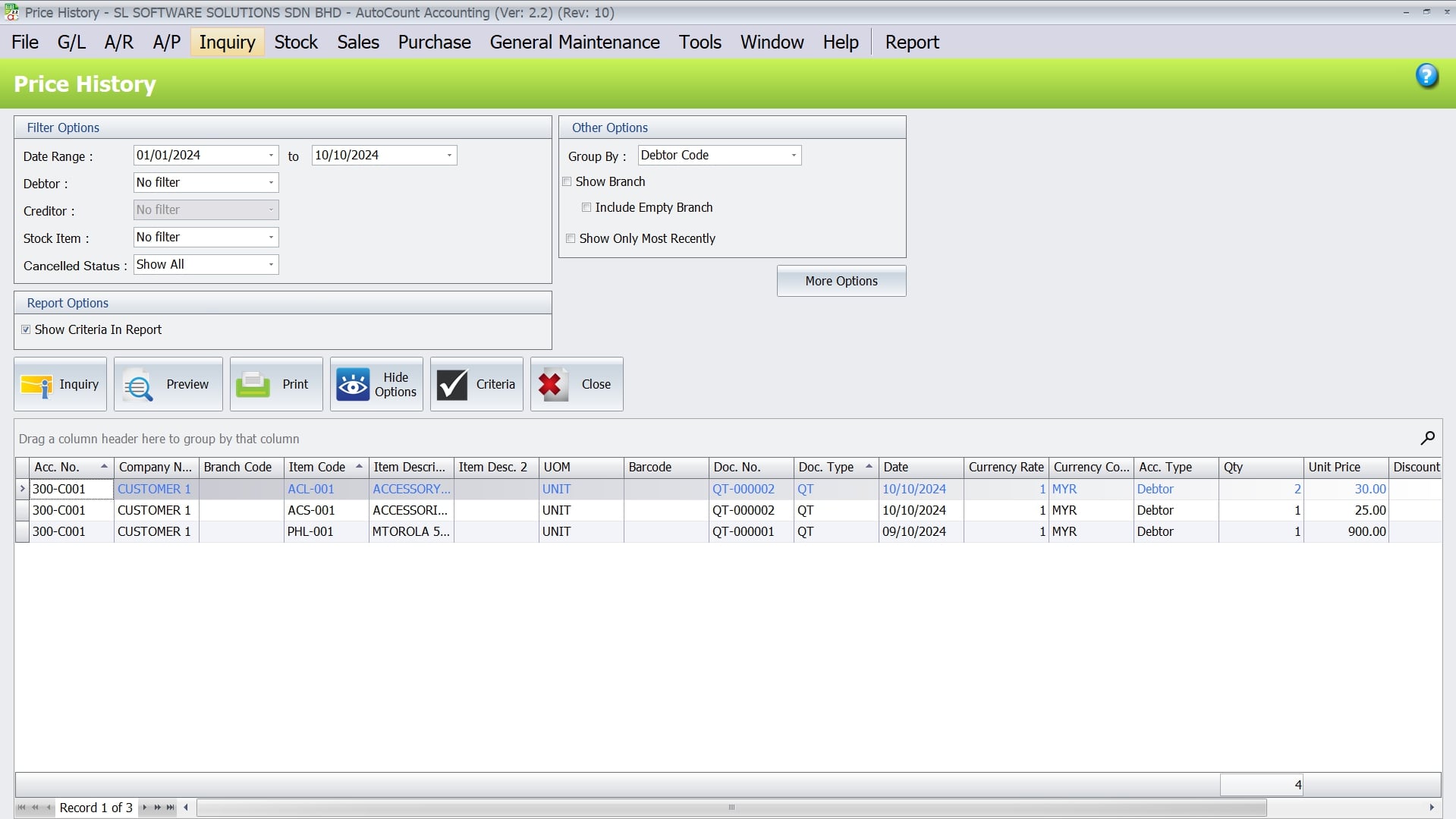The height and width of the screenshot is (819, 1456).
Task: Select Hide Options to collapse filters
Action: pos(376,384)
